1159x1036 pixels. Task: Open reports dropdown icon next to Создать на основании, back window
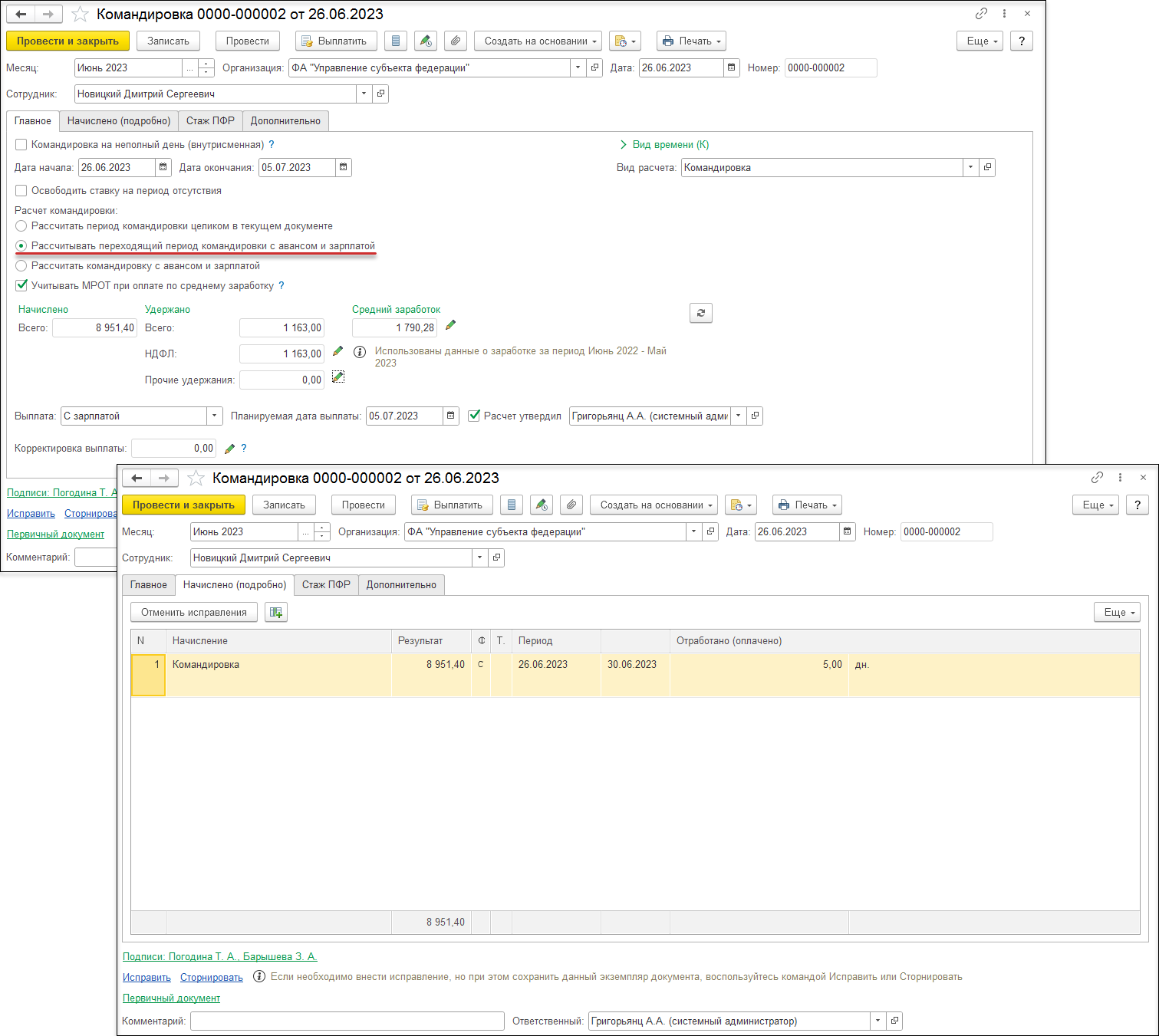click(x=625, y=41)
